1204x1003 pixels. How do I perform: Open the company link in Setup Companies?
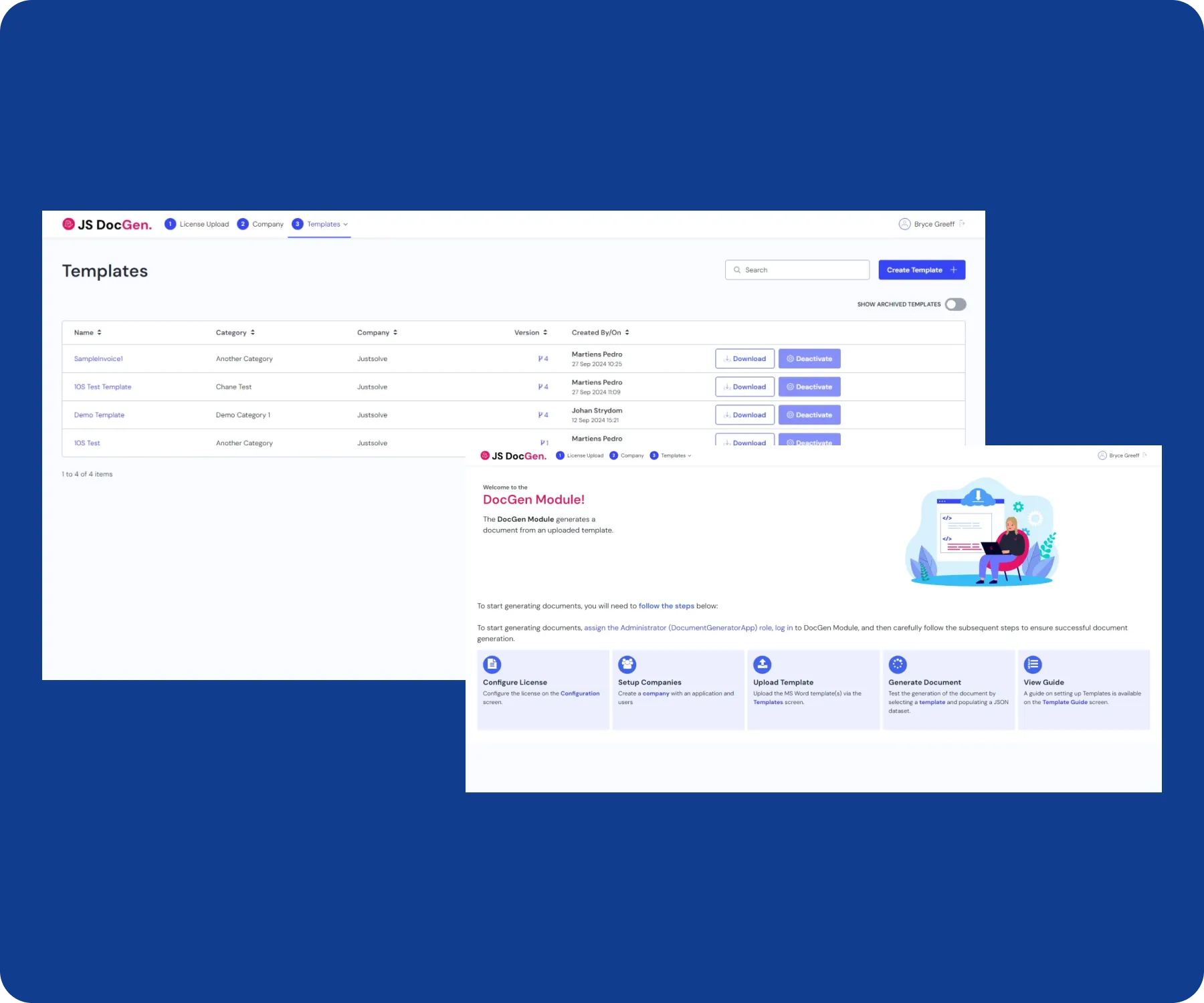656,694
